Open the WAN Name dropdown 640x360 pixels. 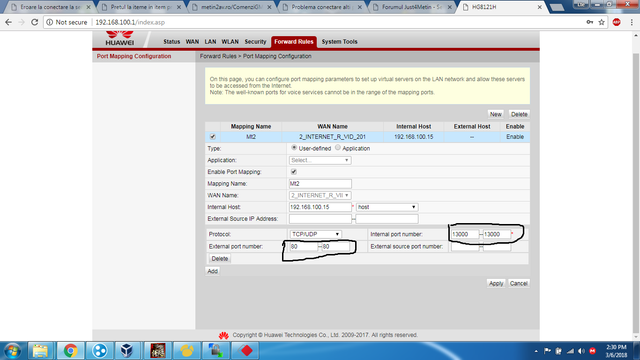[320, 196]
